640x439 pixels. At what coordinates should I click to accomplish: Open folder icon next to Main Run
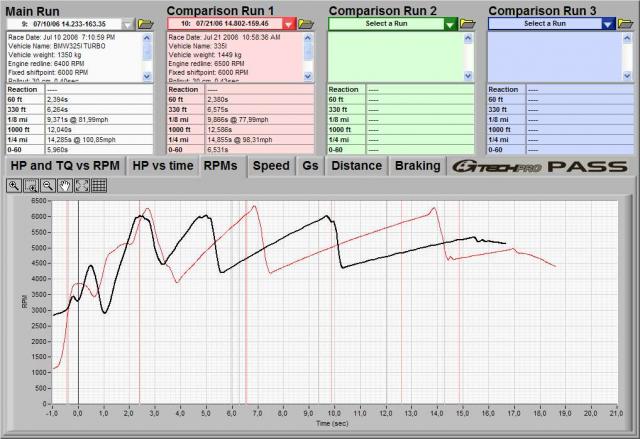pyautogui.click(x=145, y=23)
